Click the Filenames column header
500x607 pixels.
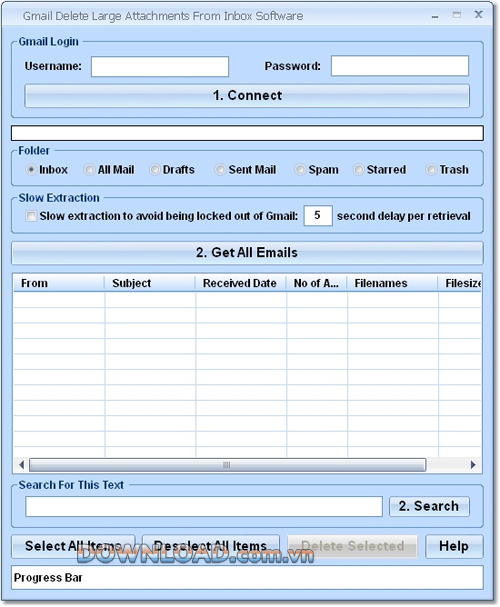tap(392, 283)
